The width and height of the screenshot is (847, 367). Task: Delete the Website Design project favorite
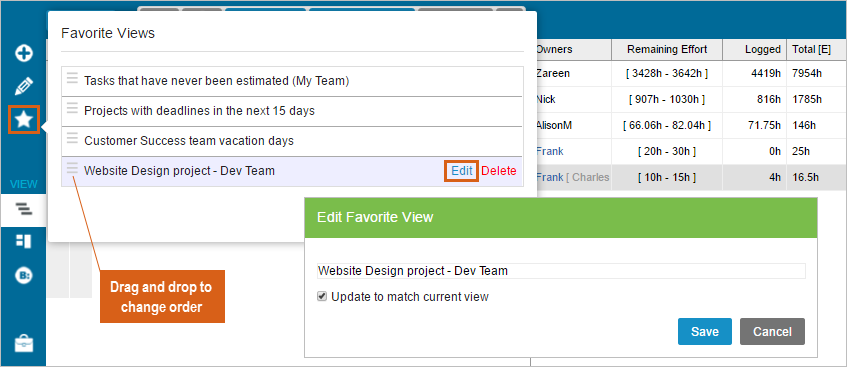[499, 171]
